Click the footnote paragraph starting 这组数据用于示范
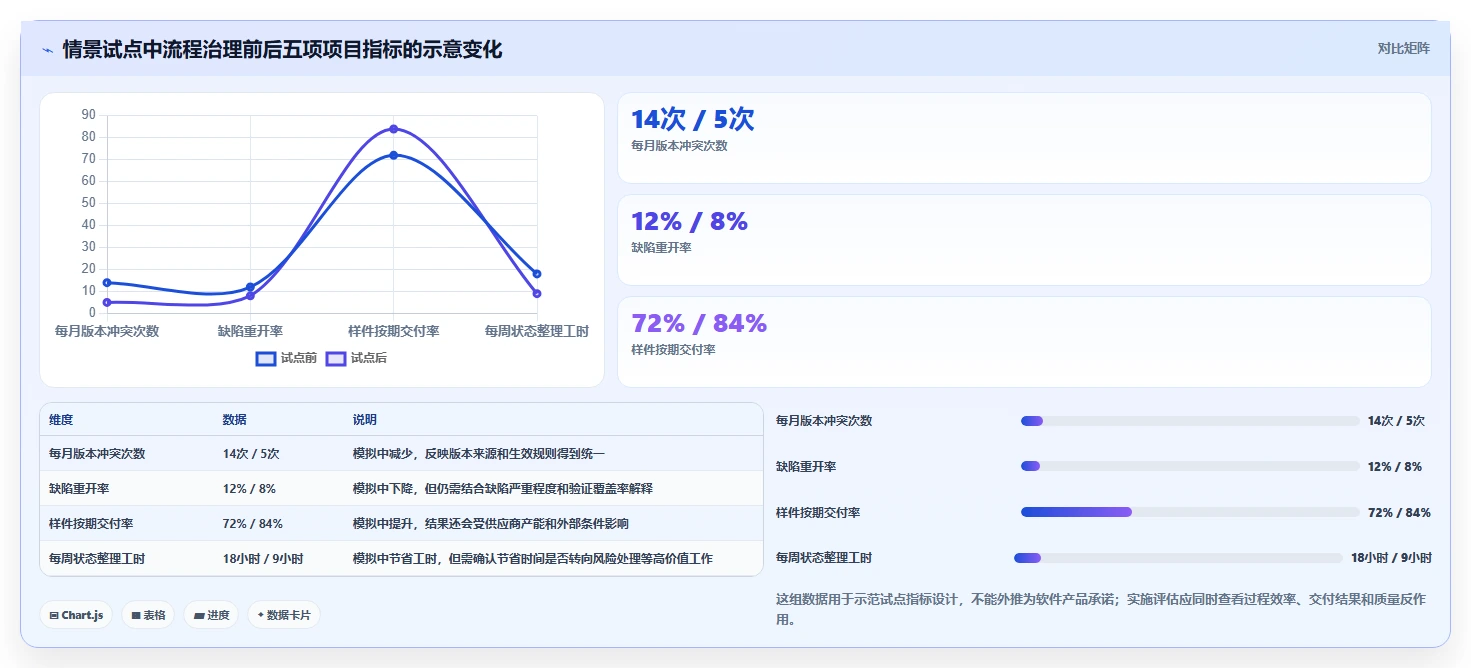This screenshot has height=668, width=1471. pyautogui.click(x=1100, y=610)
